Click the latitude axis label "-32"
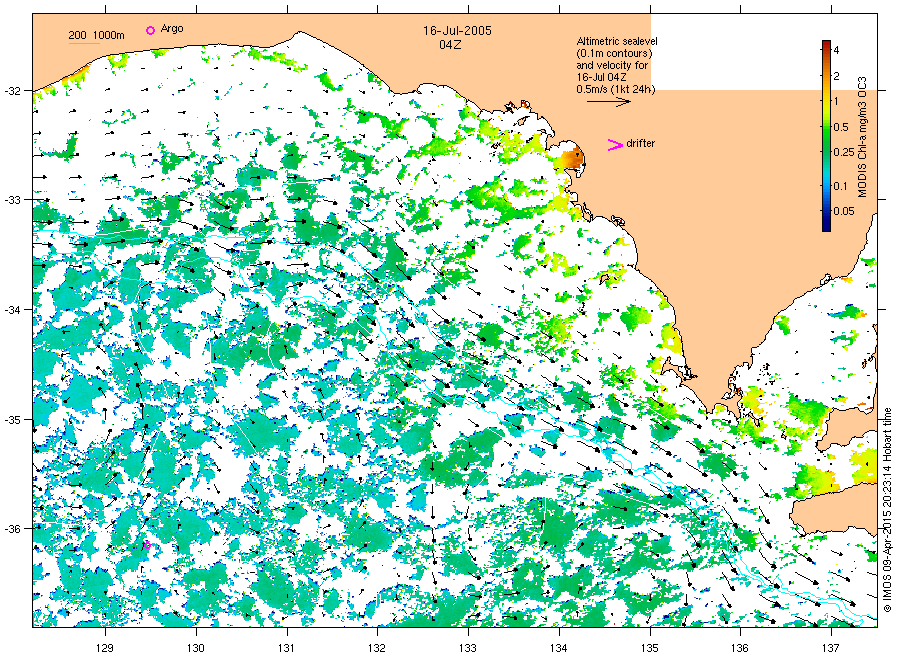The width and height of the screenshot is (900, 660). pyautogui.click(x=12, y=91)
